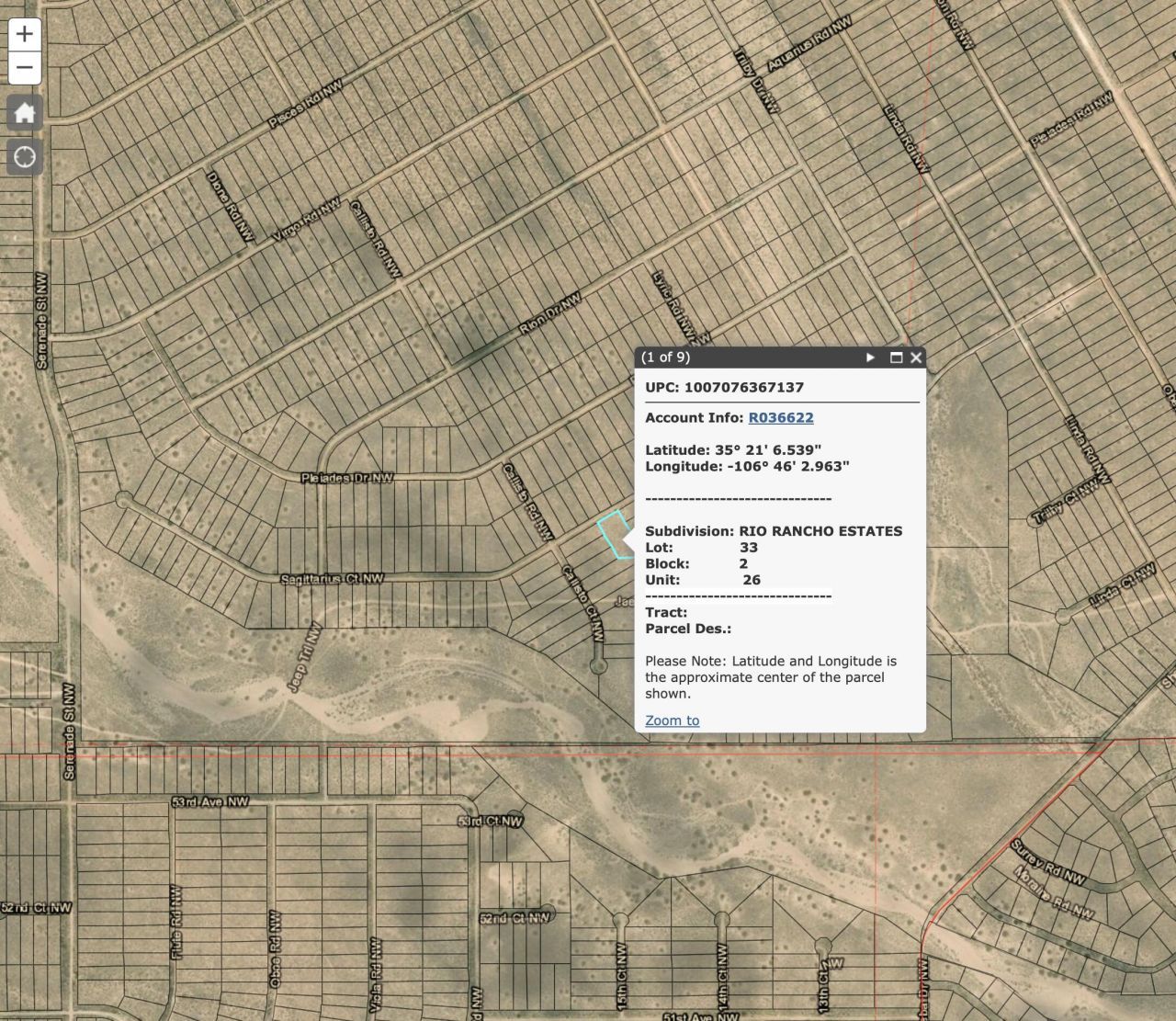Image resolution: width=1176 pixels, height=1021 pixels.
Task: Click the Rton Dr NW road label
Action: coord(550,312)
